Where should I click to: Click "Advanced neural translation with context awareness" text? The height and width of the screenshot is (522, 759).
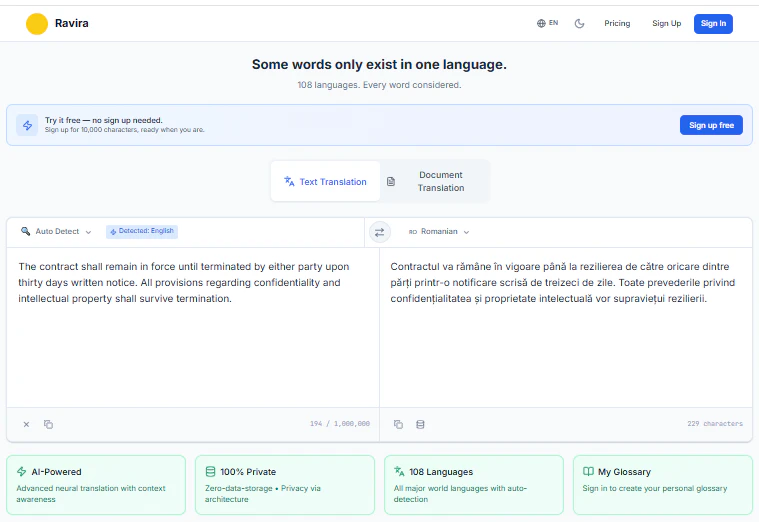(x=91, y=493)
